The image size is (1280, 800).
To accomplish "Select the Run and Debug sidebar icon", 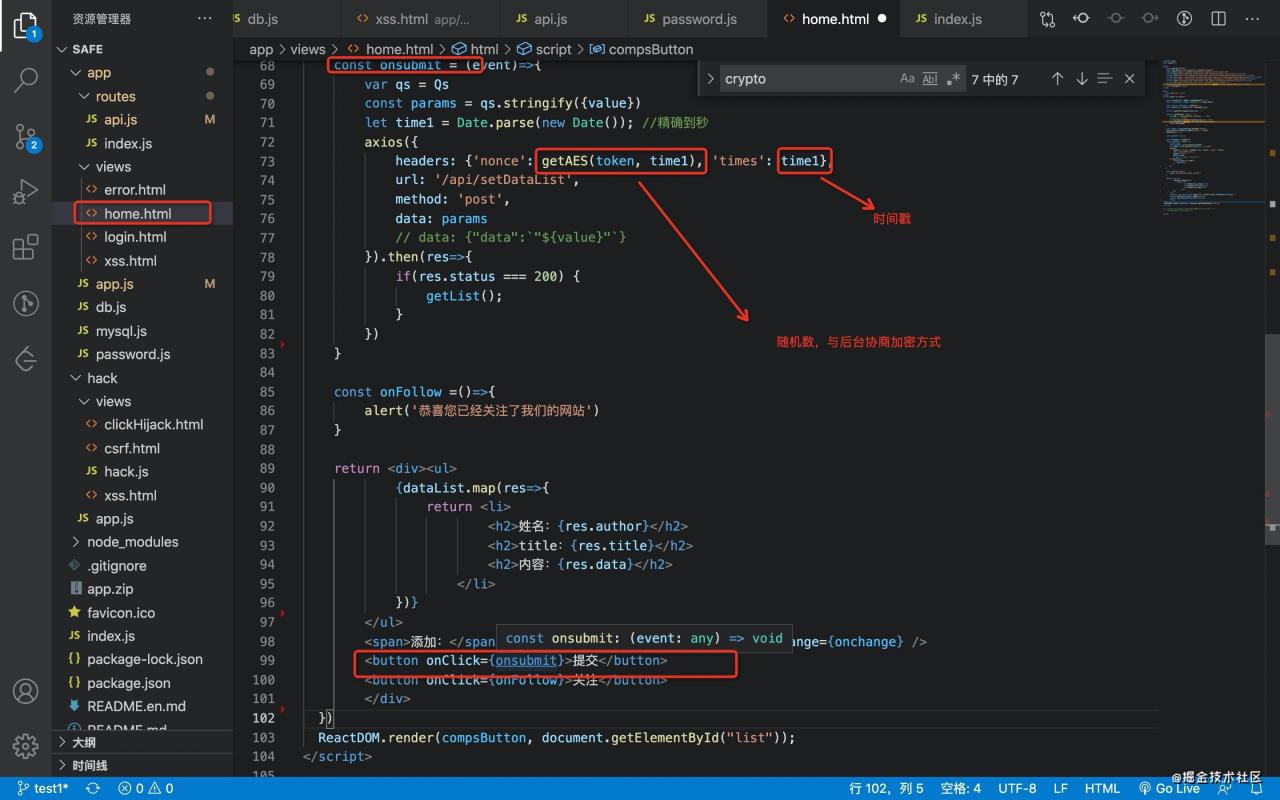I will (x=25, y=193).
